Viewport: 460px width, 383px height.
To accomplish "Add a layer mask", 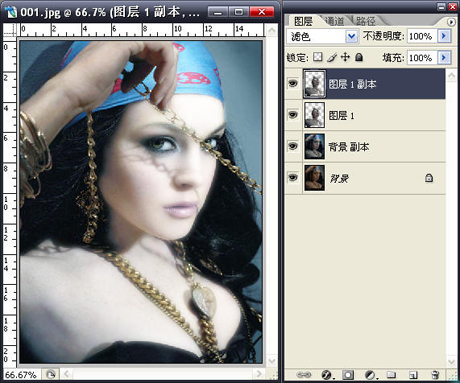I will pos(348,375).
